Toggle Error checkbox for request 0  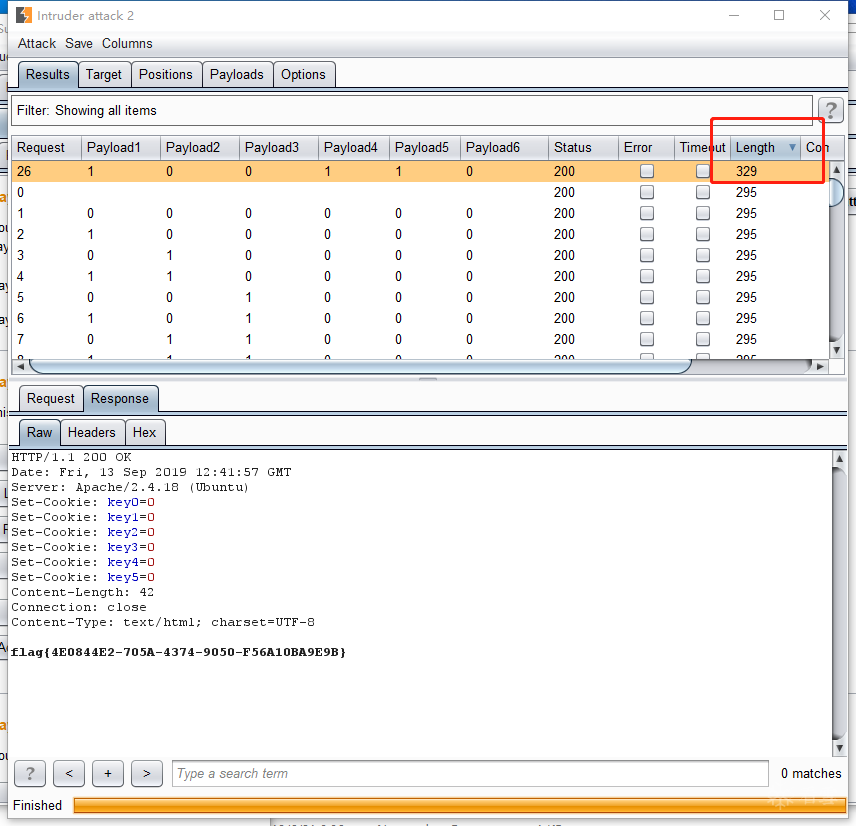point(647,192)
